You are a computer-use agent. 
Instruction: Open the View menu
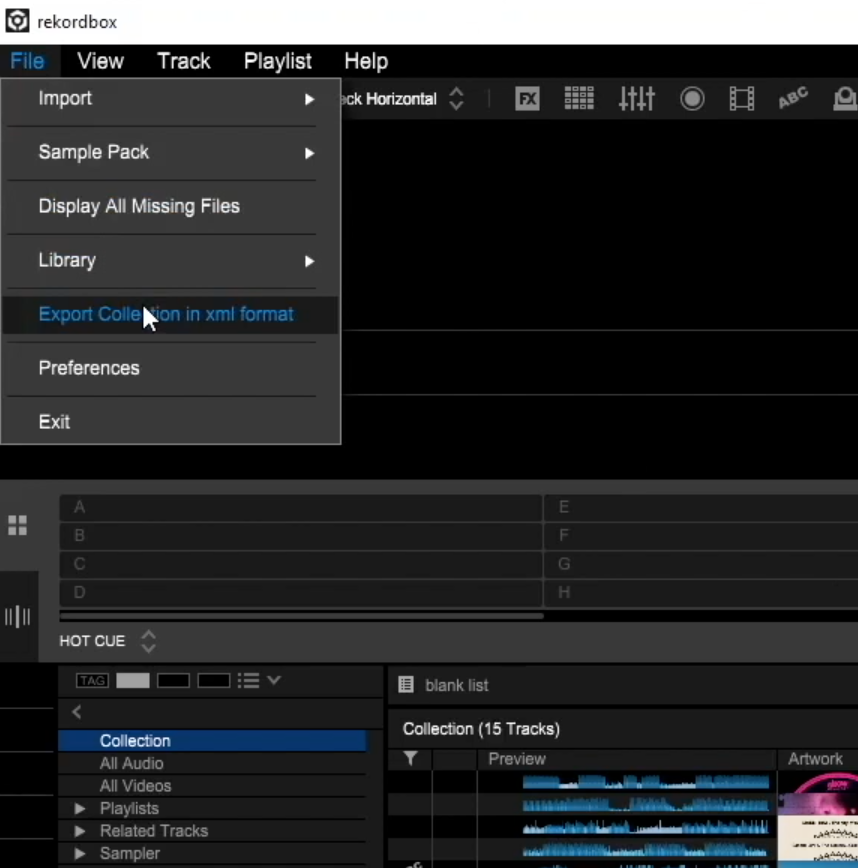100,61
